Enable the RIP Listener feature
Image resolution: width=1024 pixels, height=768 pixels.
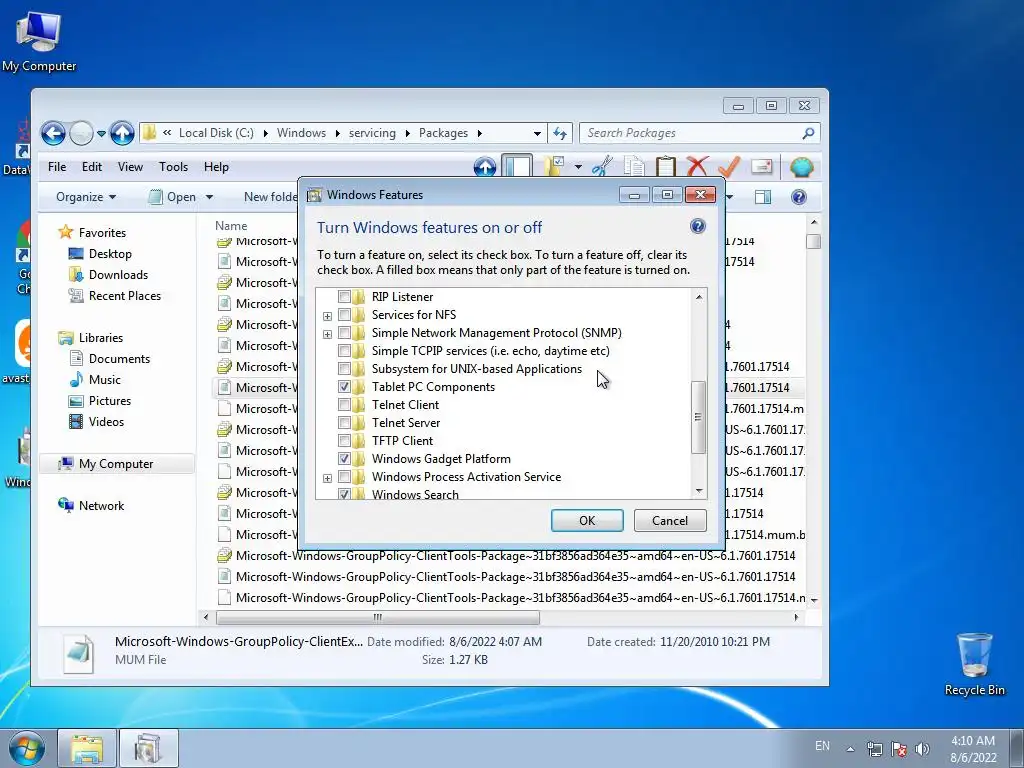[344, 296]
